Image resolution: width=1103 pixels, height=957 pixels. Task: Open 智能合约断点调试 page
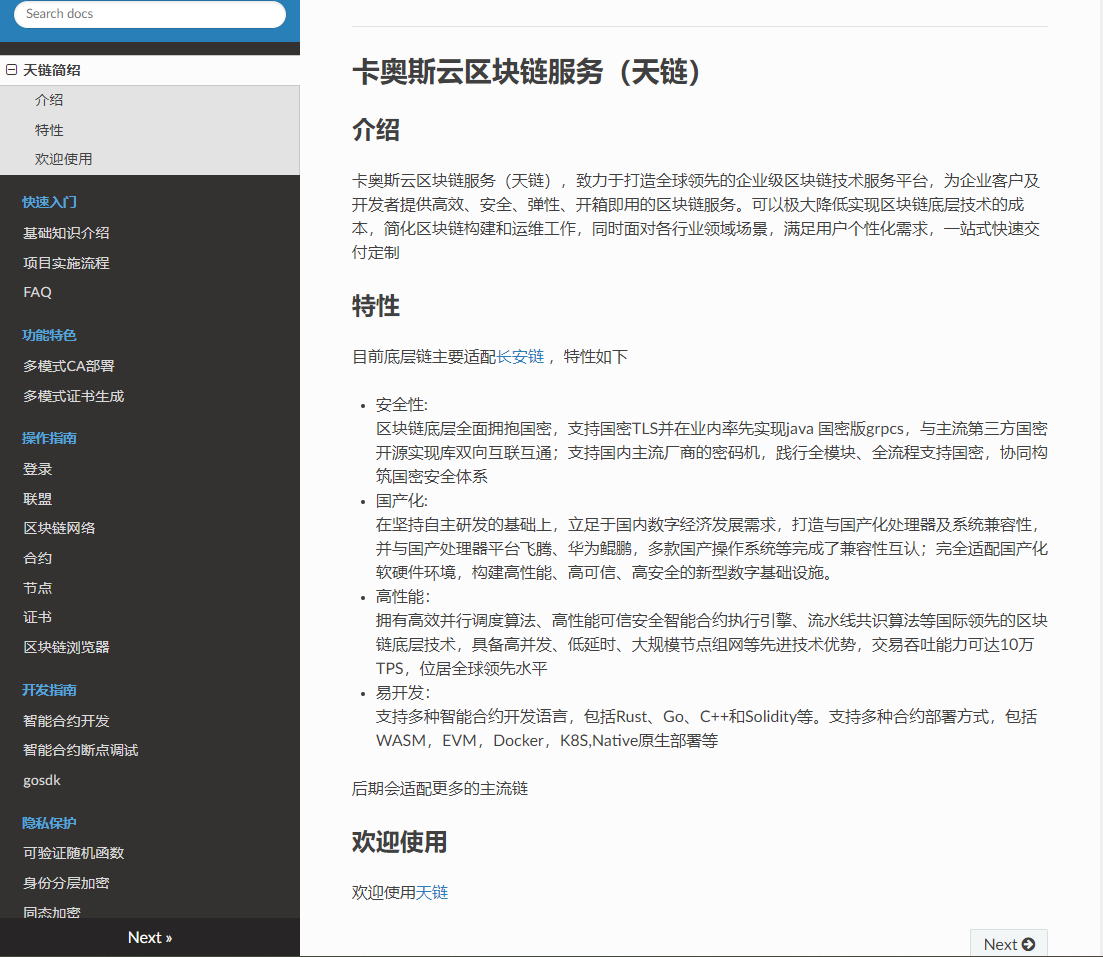click(x=81, y=750)
